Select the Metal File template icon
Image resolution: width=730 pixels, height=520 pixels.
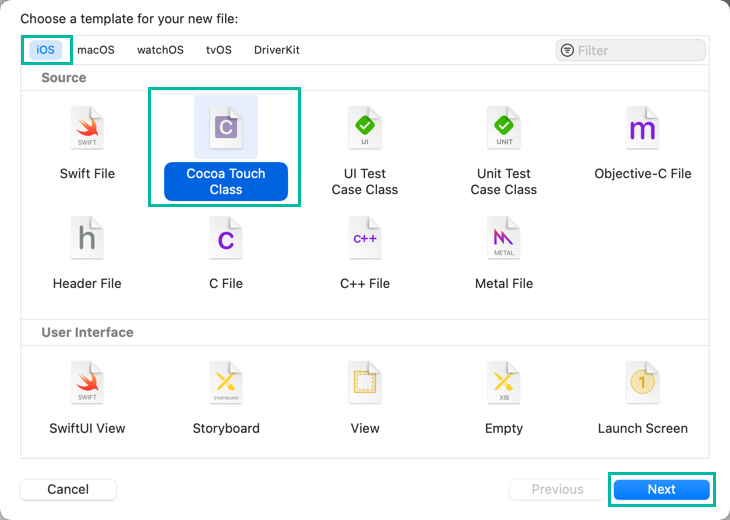504,238
